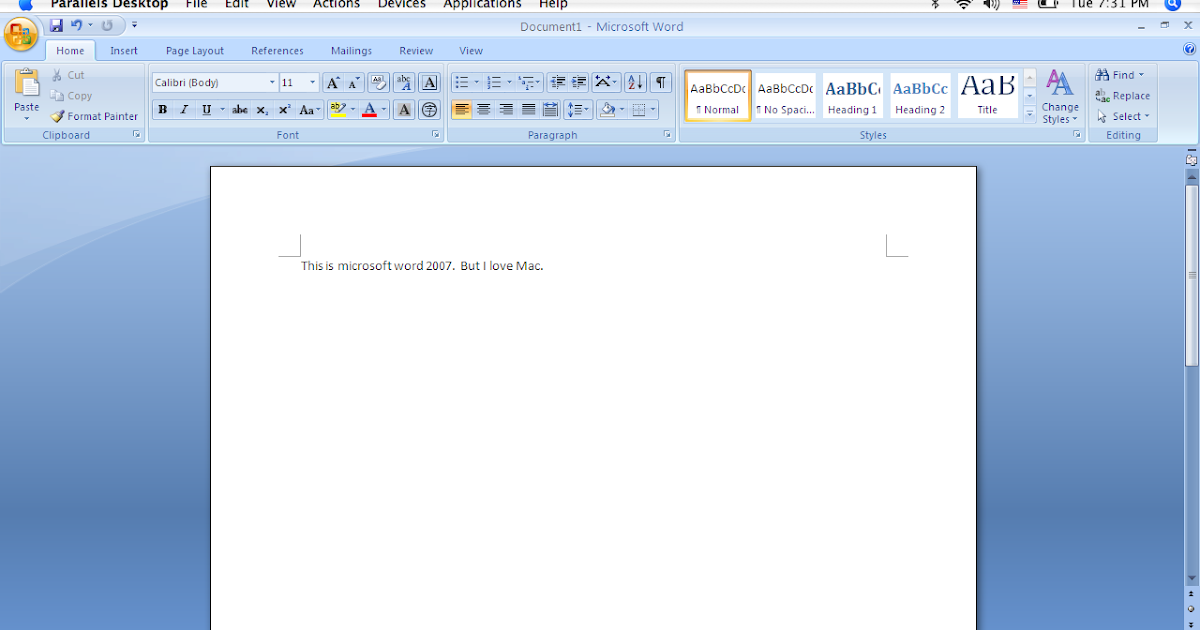Open the Font dialog launcher
Image resolution: width=1200 pixels, height=630 pixels.
436,134
